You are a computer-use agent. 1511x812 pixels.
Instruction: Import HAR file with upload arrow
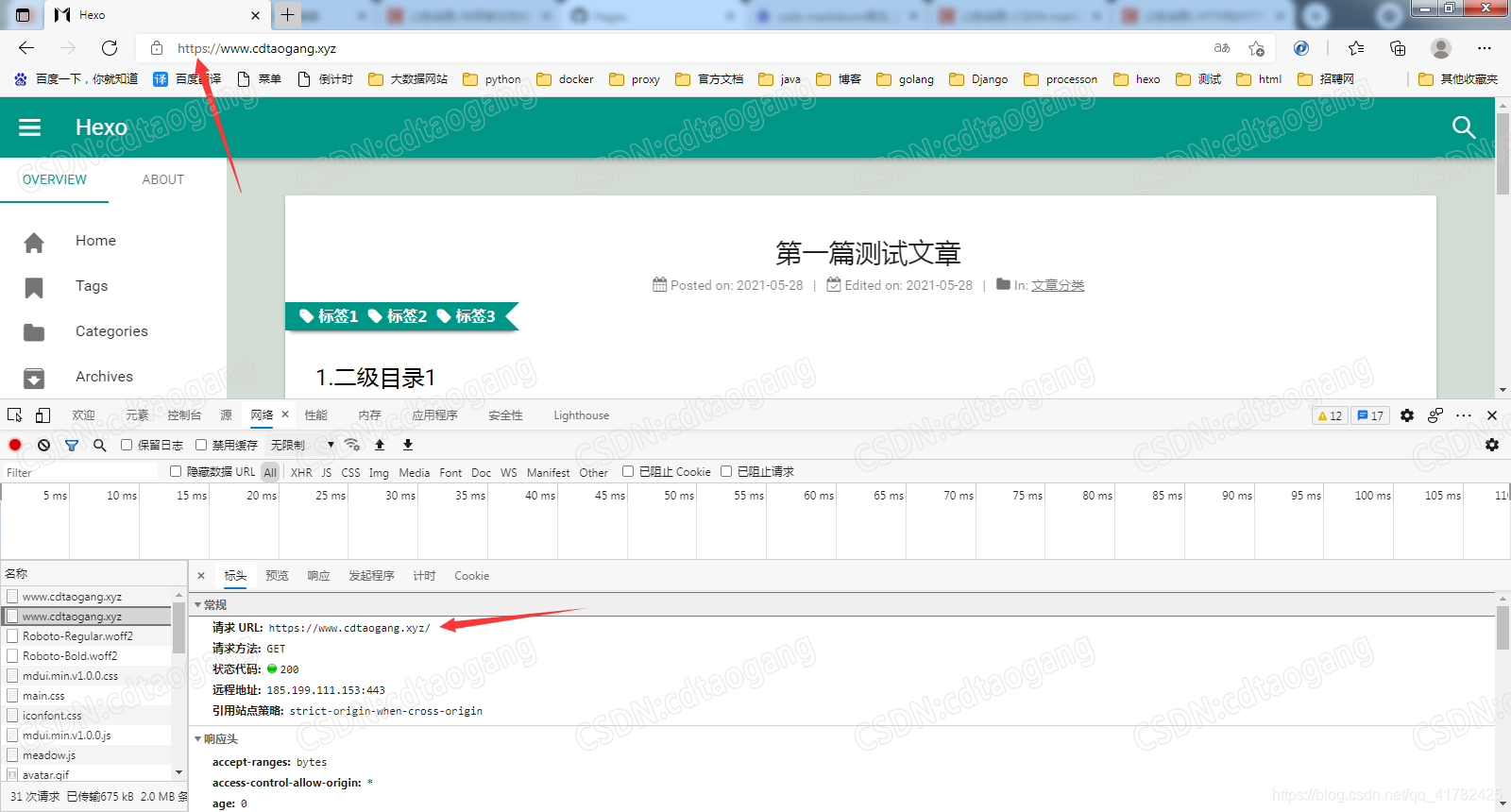380,445
